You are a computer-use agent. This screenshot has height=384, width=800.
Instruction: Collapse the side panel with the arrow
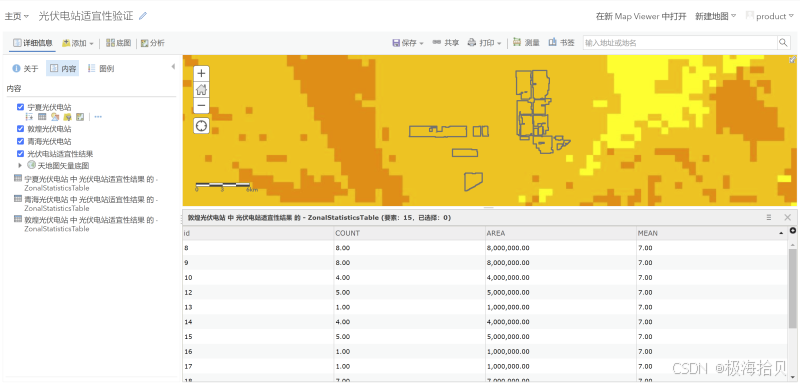point(172,67)
